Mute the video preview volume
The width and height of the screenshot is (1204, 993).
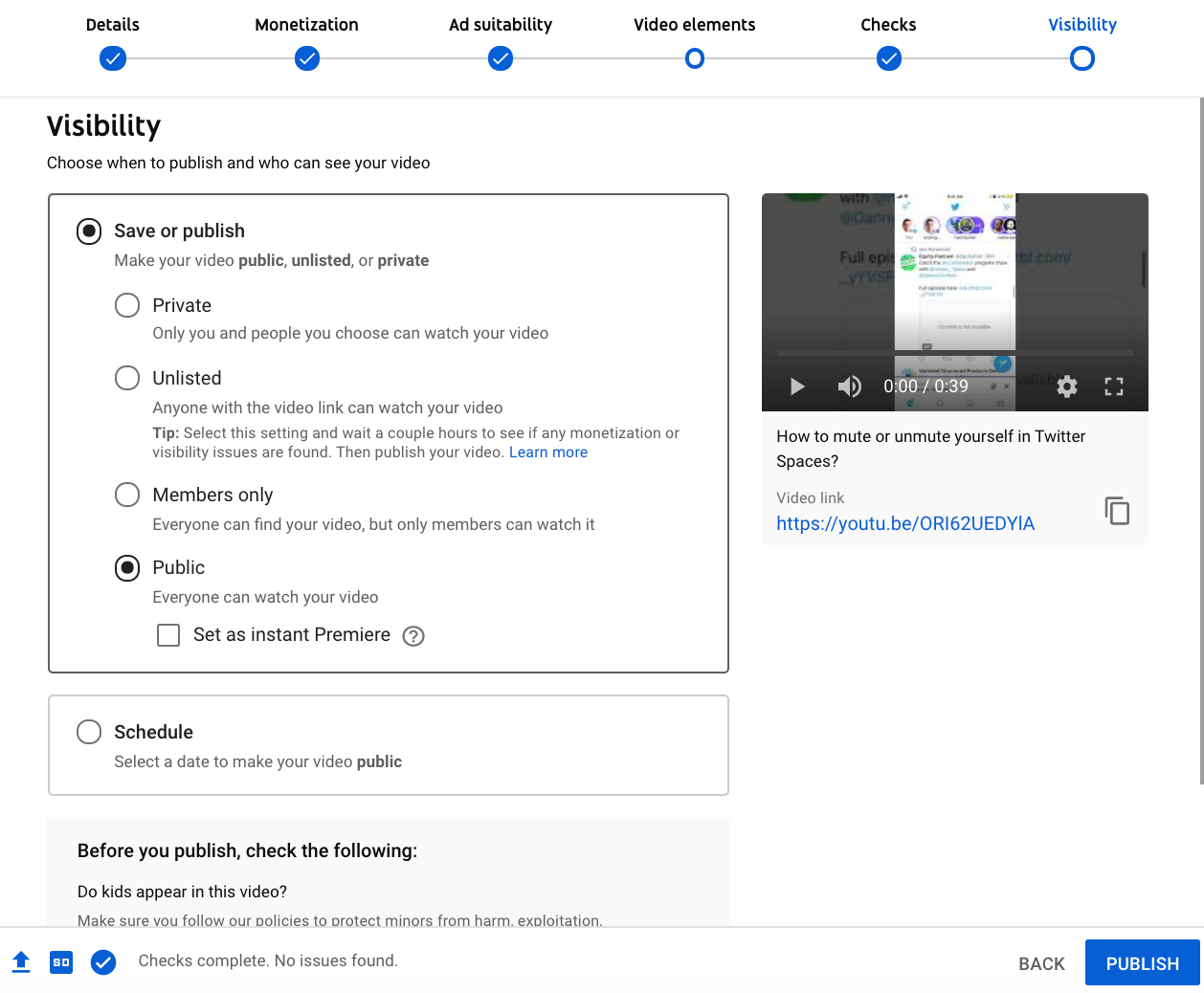pyautogui.click(x=849, y=386)
